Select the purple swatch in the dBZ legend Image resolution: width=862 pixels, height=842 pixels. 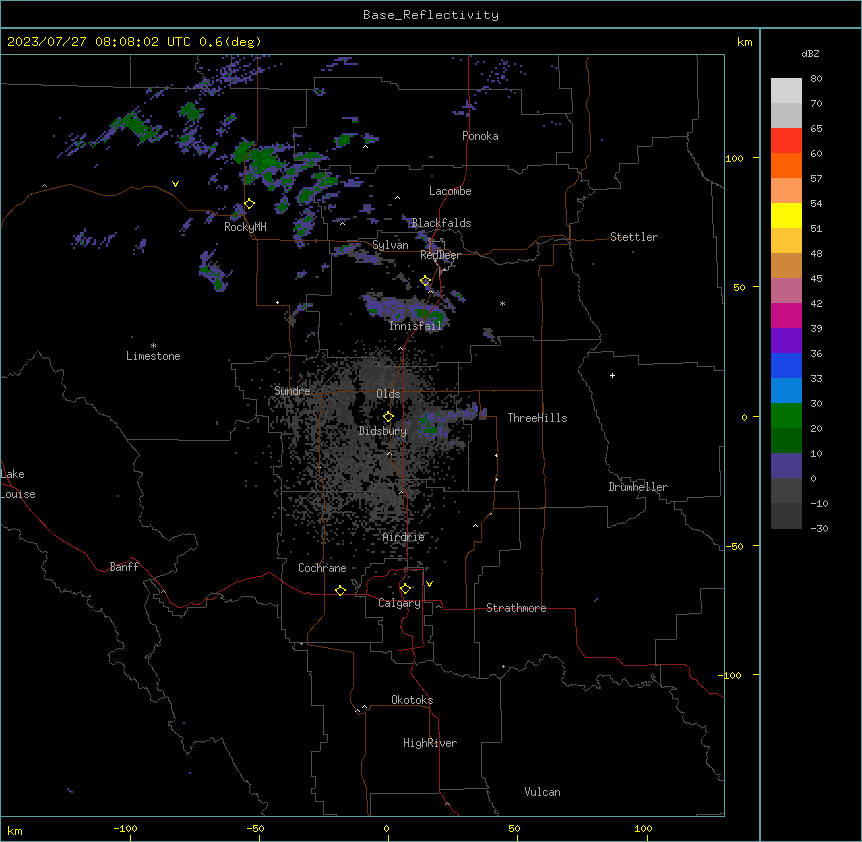[786, 340]
